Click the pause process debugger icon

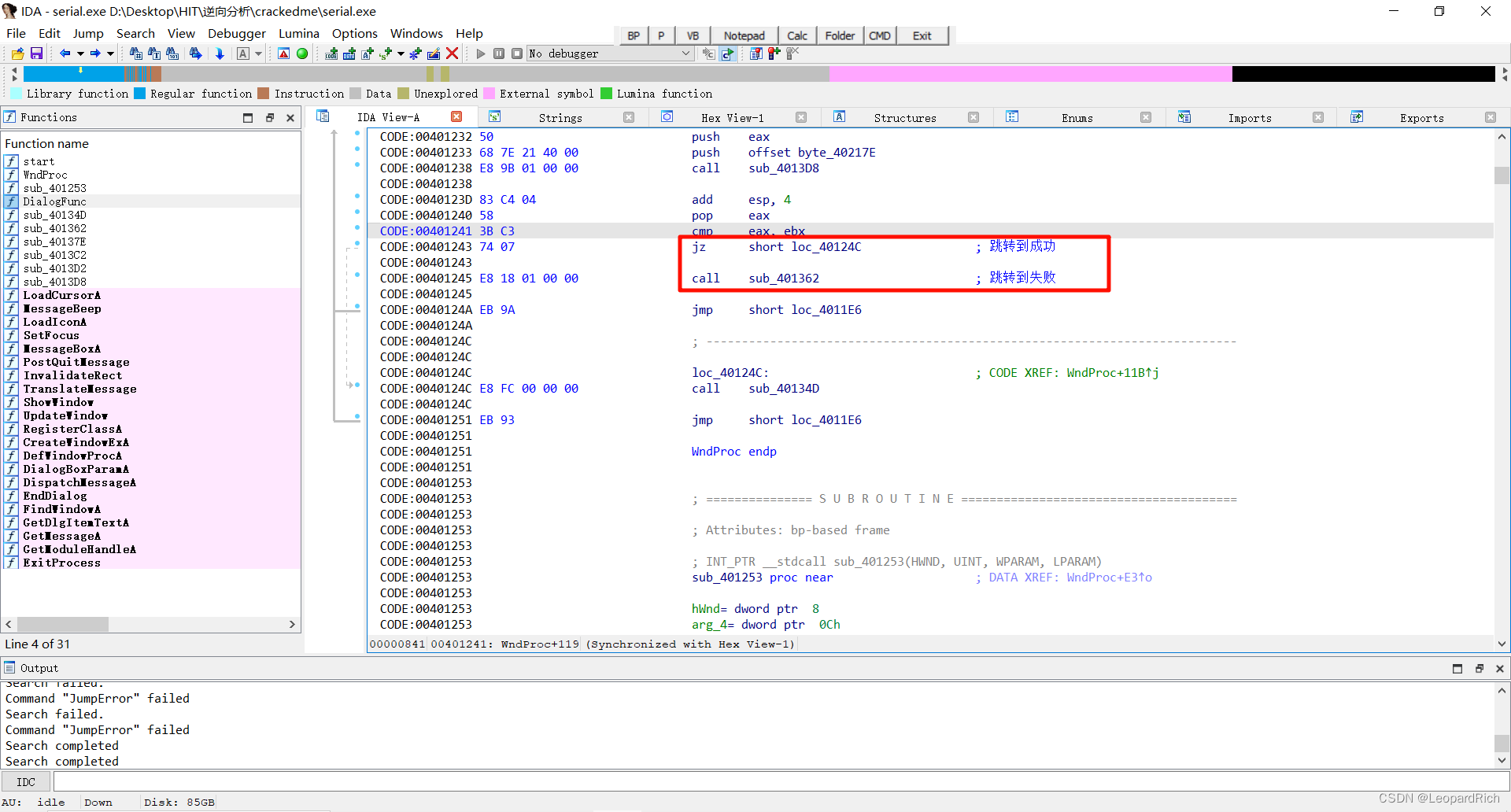pos(499,54)
